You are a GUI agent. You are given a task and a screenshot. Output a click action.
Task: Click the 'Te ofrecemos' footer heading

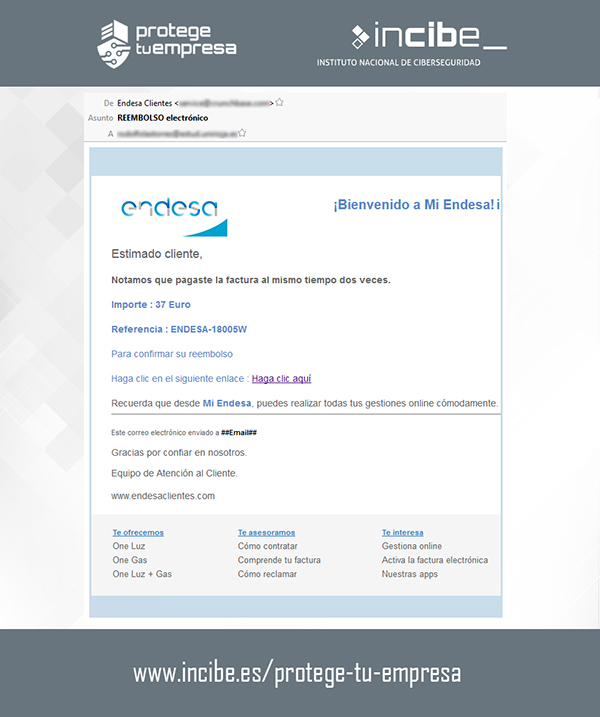point(138,533)
